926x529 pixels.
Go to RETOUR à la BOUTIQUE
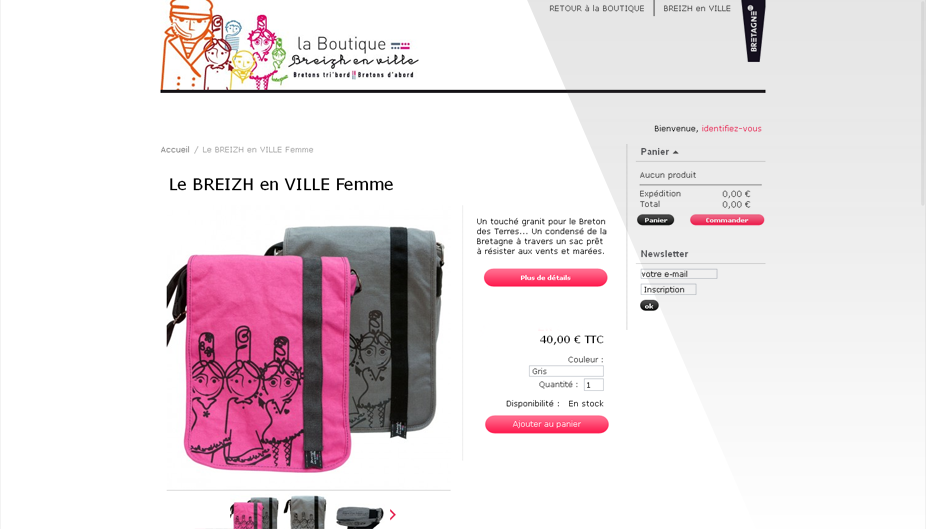coord(596,8)
